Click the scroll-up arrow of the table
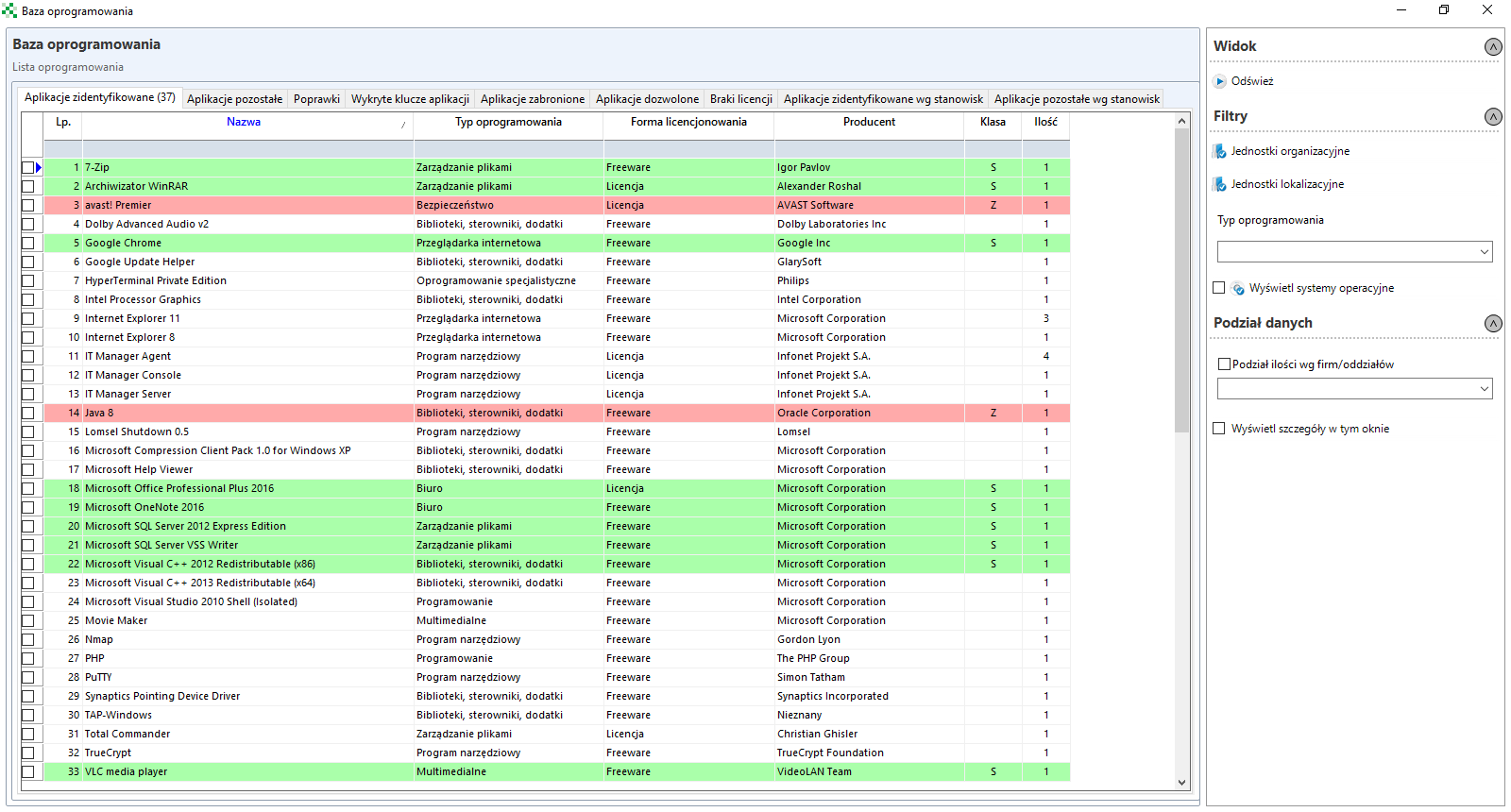This screenshot has width=1511, height=812. [1181, 121]
